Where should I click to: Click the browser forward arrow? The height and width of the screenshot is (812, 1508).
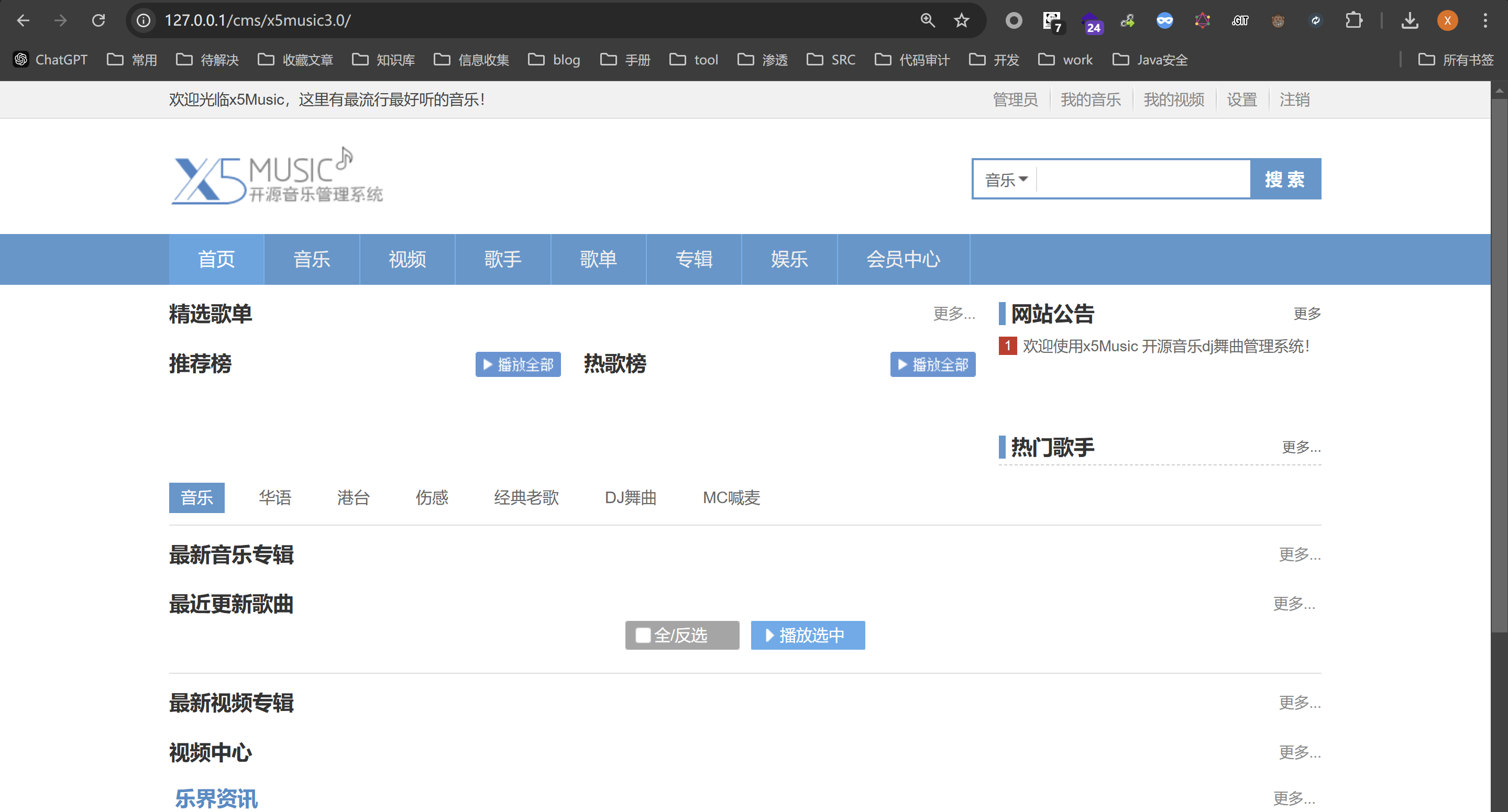pos(60,20)
